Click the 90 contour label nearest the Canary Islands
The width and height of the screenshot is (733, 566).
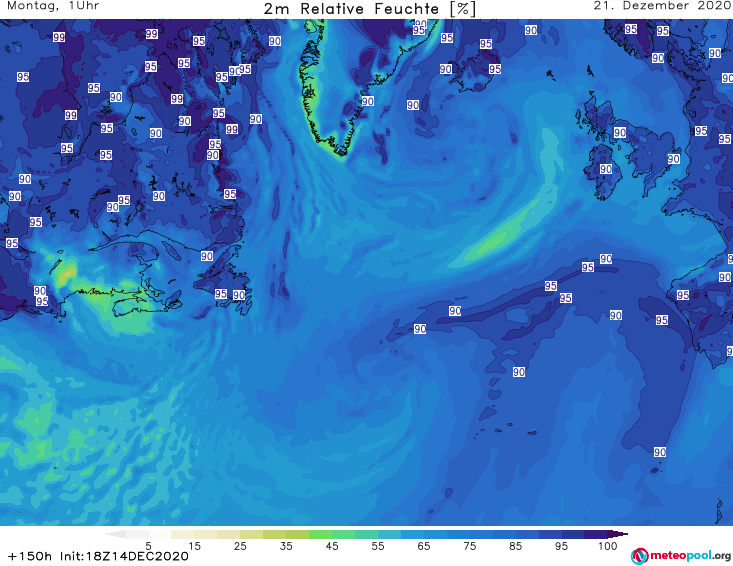click(660, 452)
